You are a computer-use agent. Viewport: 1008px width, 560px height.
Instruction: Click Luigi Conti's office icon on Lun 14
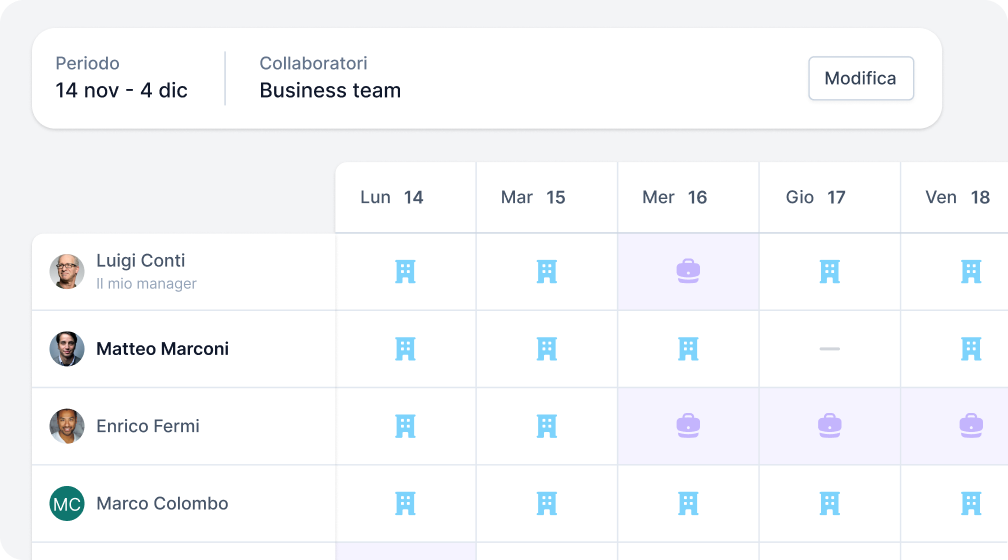pos(405,271)
